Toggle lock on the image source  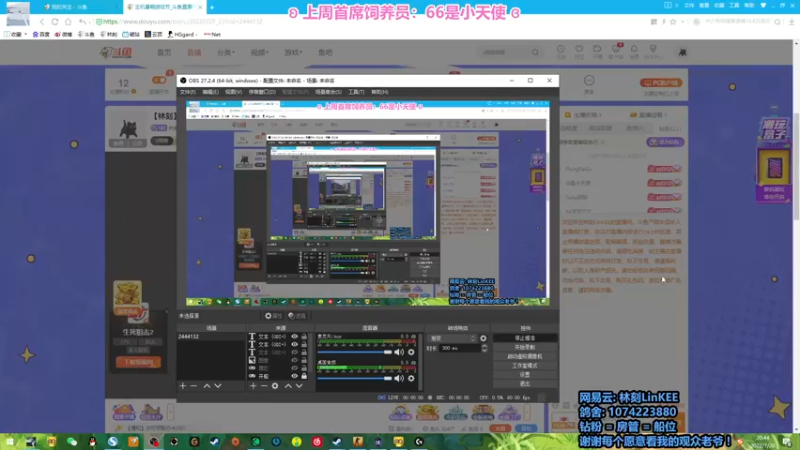tap(304, 360)
